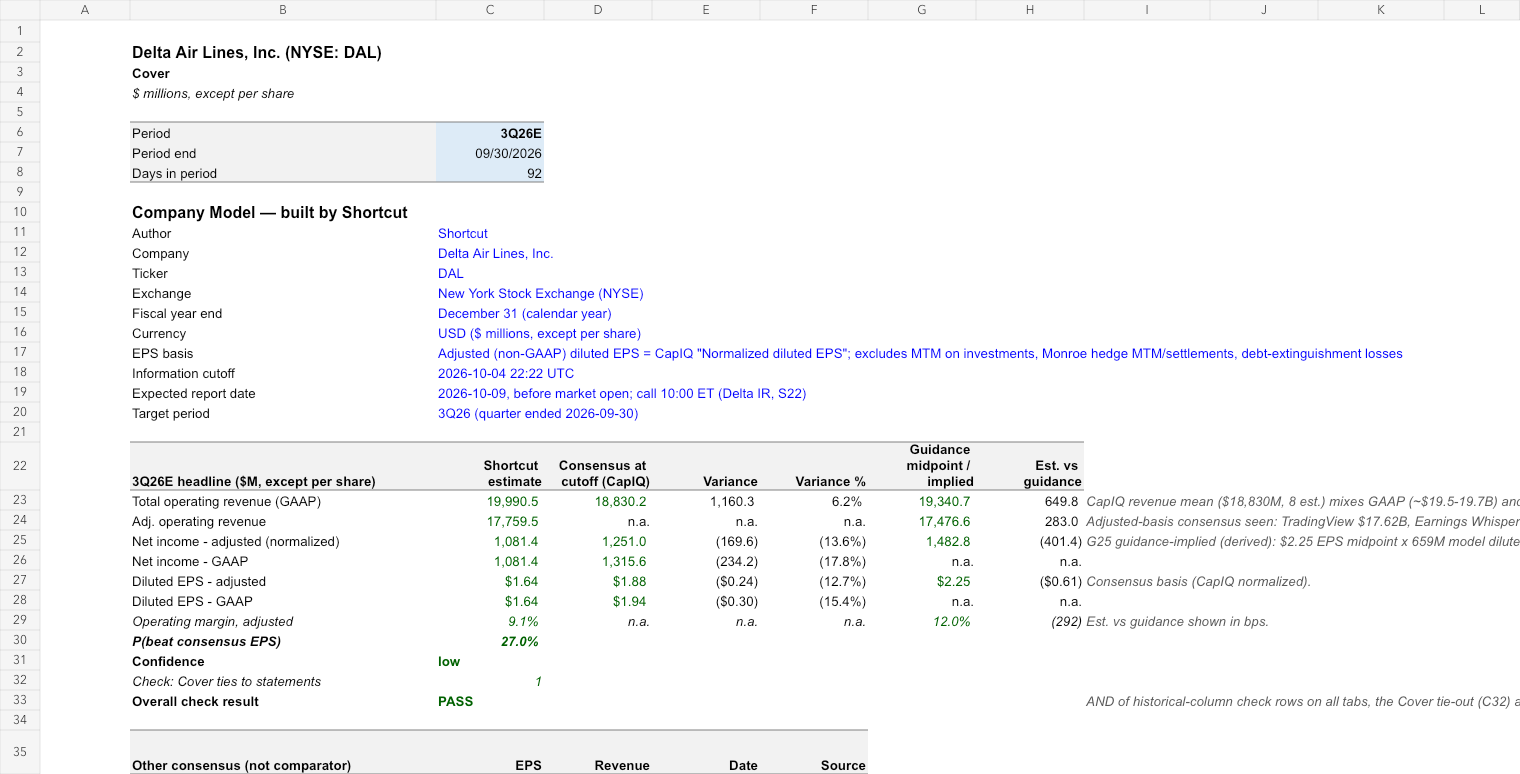Select column B header
Screen dimensions: 1520x774
coord(283,10)
